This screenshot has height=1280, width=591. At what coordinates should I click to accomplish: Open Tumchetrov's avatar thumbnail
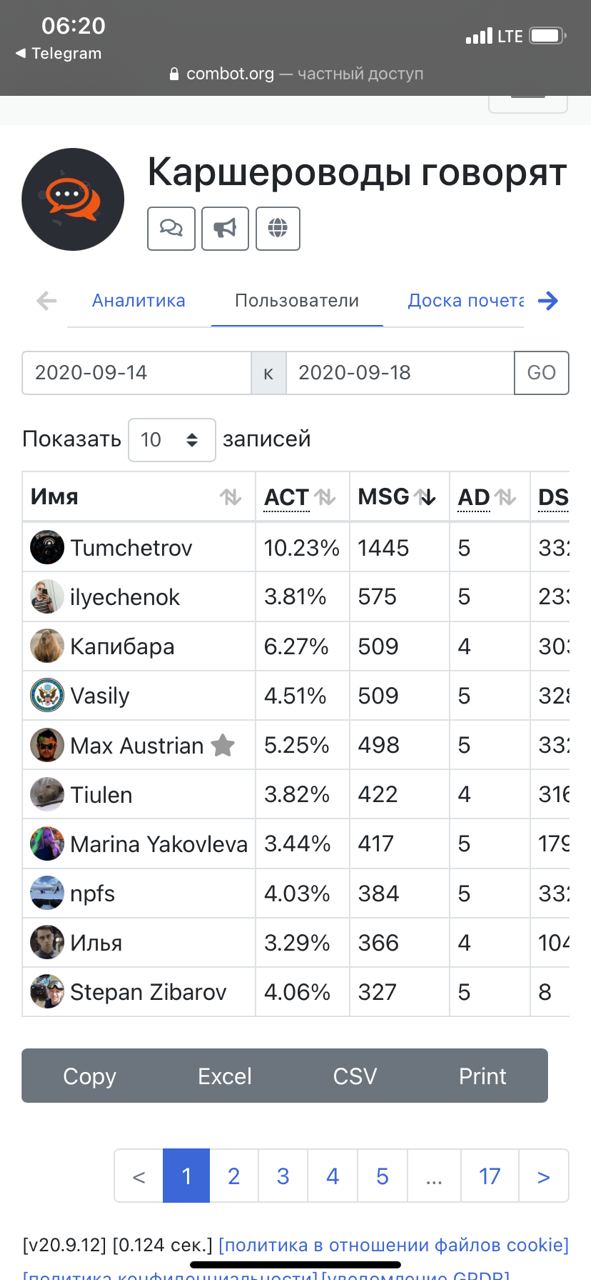tap(47, 547)
